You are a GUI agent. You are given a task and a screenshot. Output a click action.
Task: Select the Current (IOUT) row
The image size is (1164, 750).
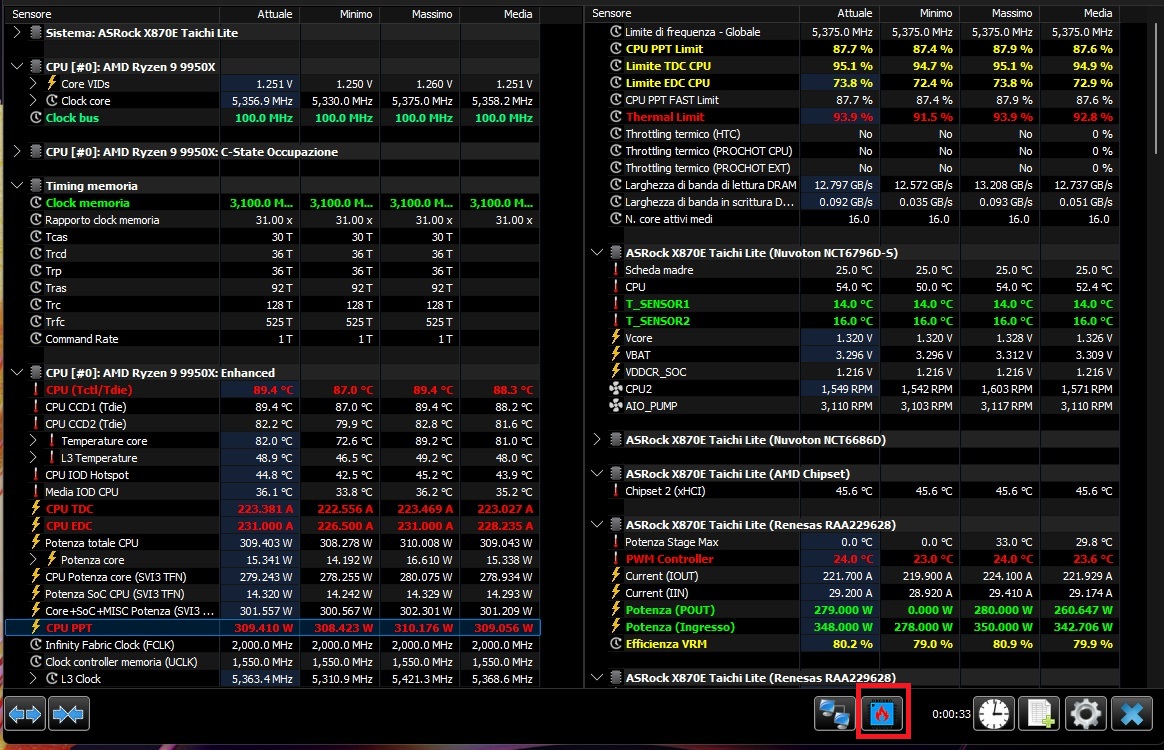point(852,575)
